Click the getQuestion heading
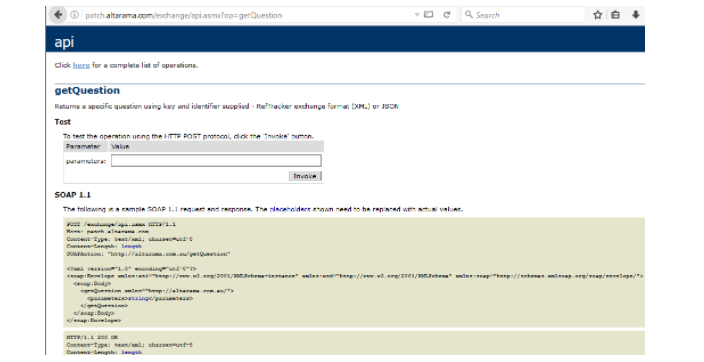This screenshot has height=362, width=704. [87, 90]
